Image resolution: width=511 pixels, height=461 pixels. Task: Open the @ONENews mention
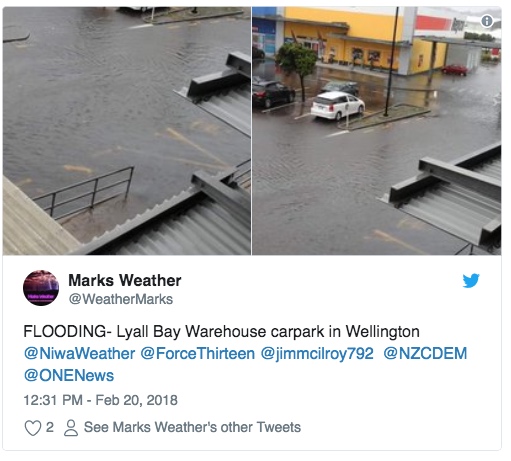(x=69, y=375)
